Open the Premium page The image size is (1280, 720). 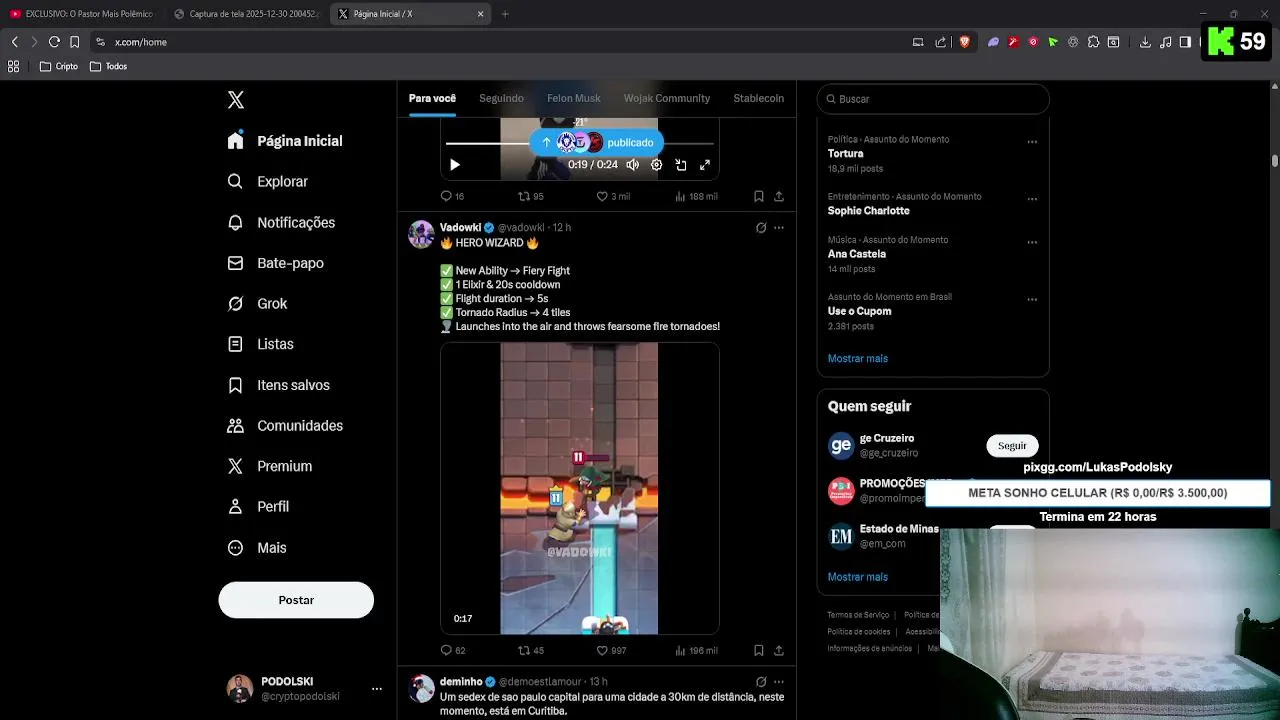[x=270, y=466]
